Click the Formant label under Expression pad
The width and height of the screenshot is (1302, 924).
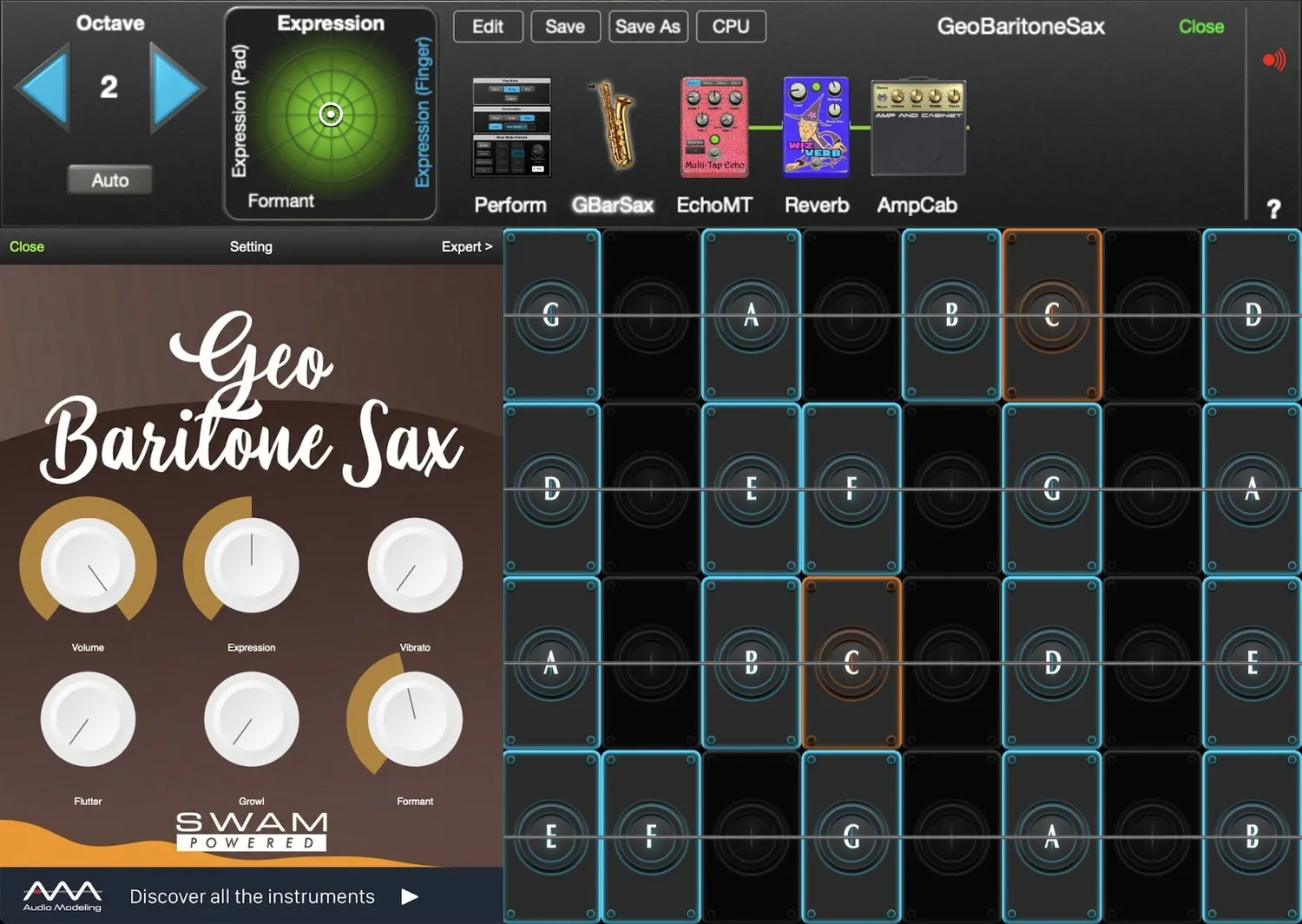pyautogui.click(x=281, y=201)
